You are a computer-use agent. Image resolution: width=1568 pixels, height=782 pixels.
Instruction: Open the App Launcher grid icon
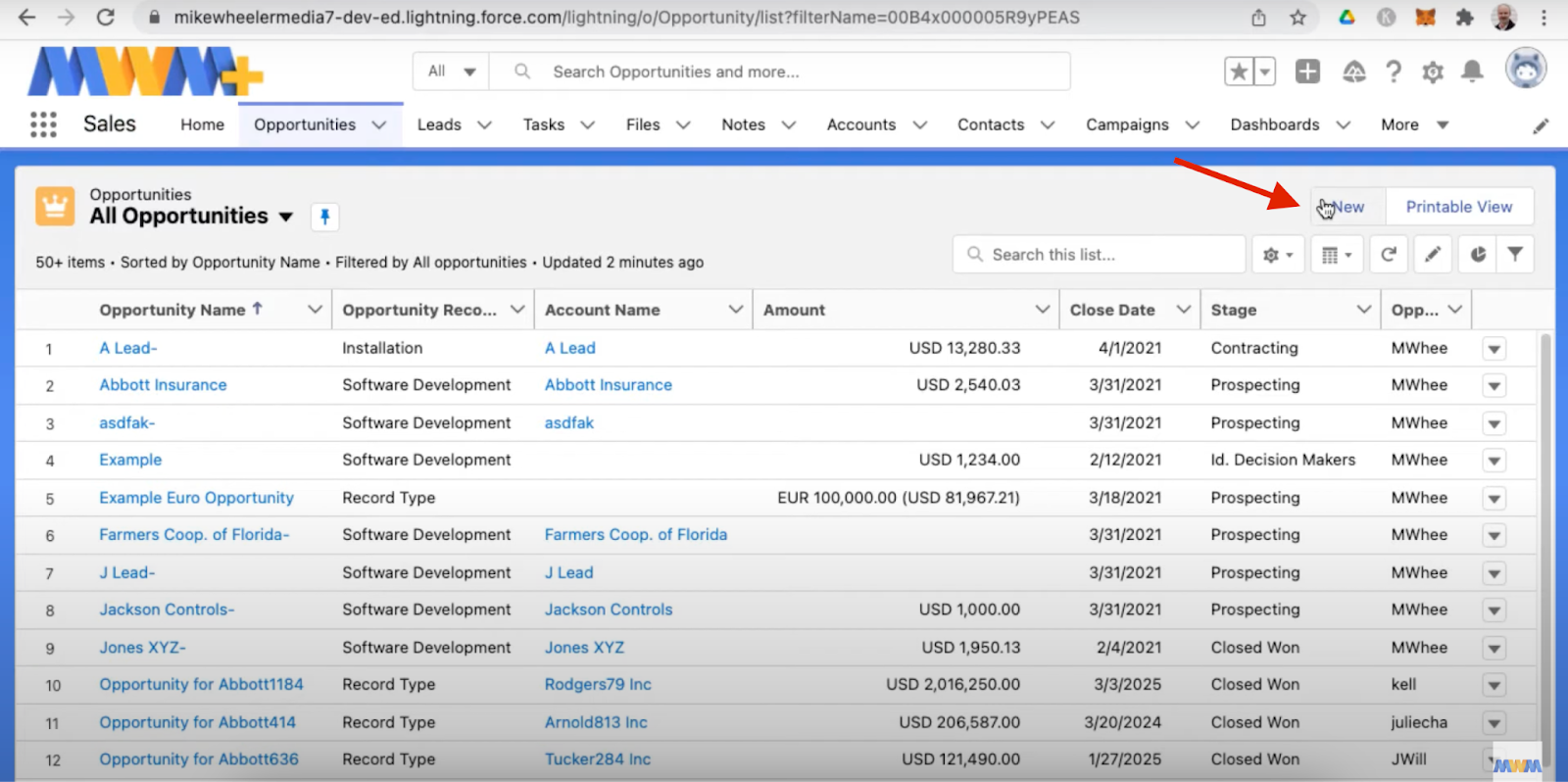click(x=43, y=124)
